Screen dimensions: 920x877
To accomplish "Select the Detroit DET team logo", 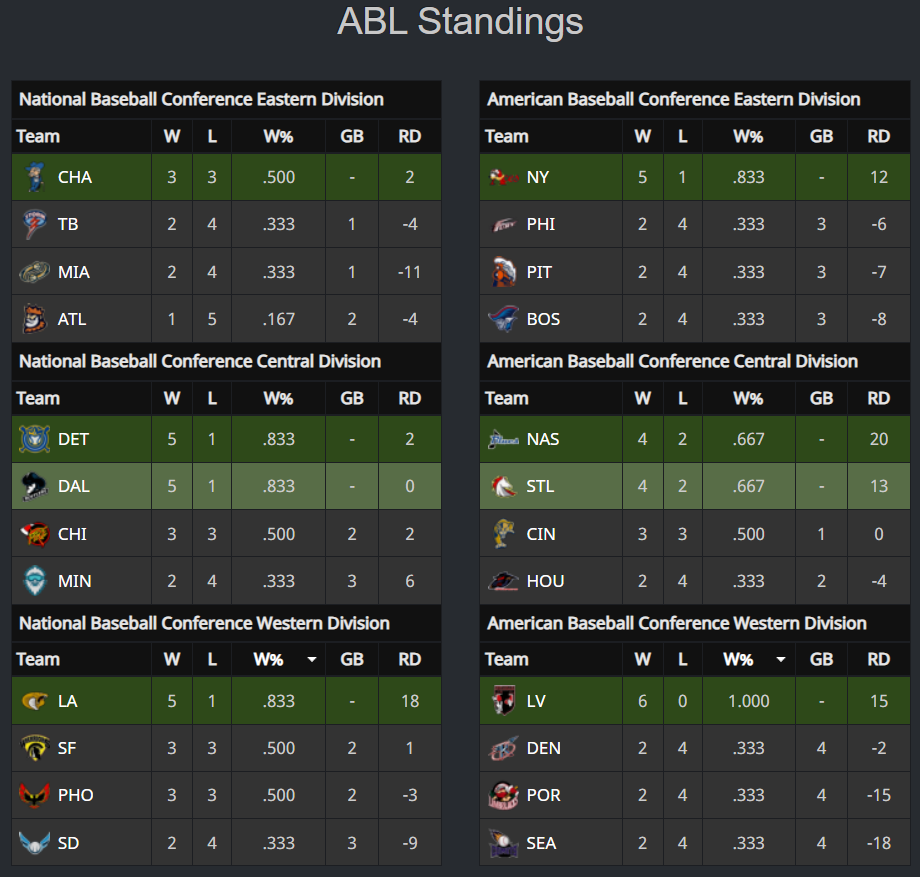I will (x=35, y=439).
